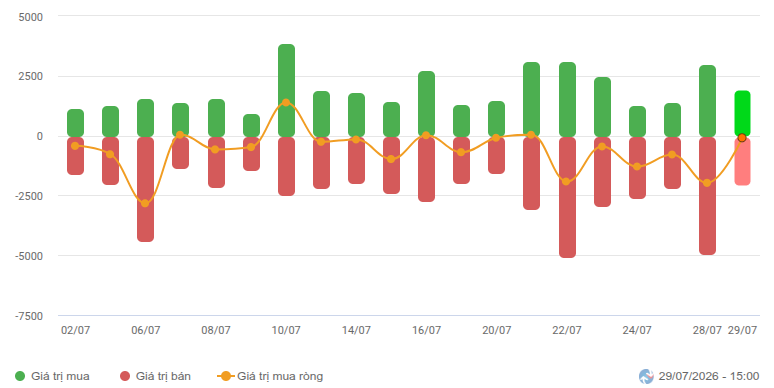Click the 29/07/2026 - 15:00 timestamp text
774x388 pixels.
pos(708,376)
